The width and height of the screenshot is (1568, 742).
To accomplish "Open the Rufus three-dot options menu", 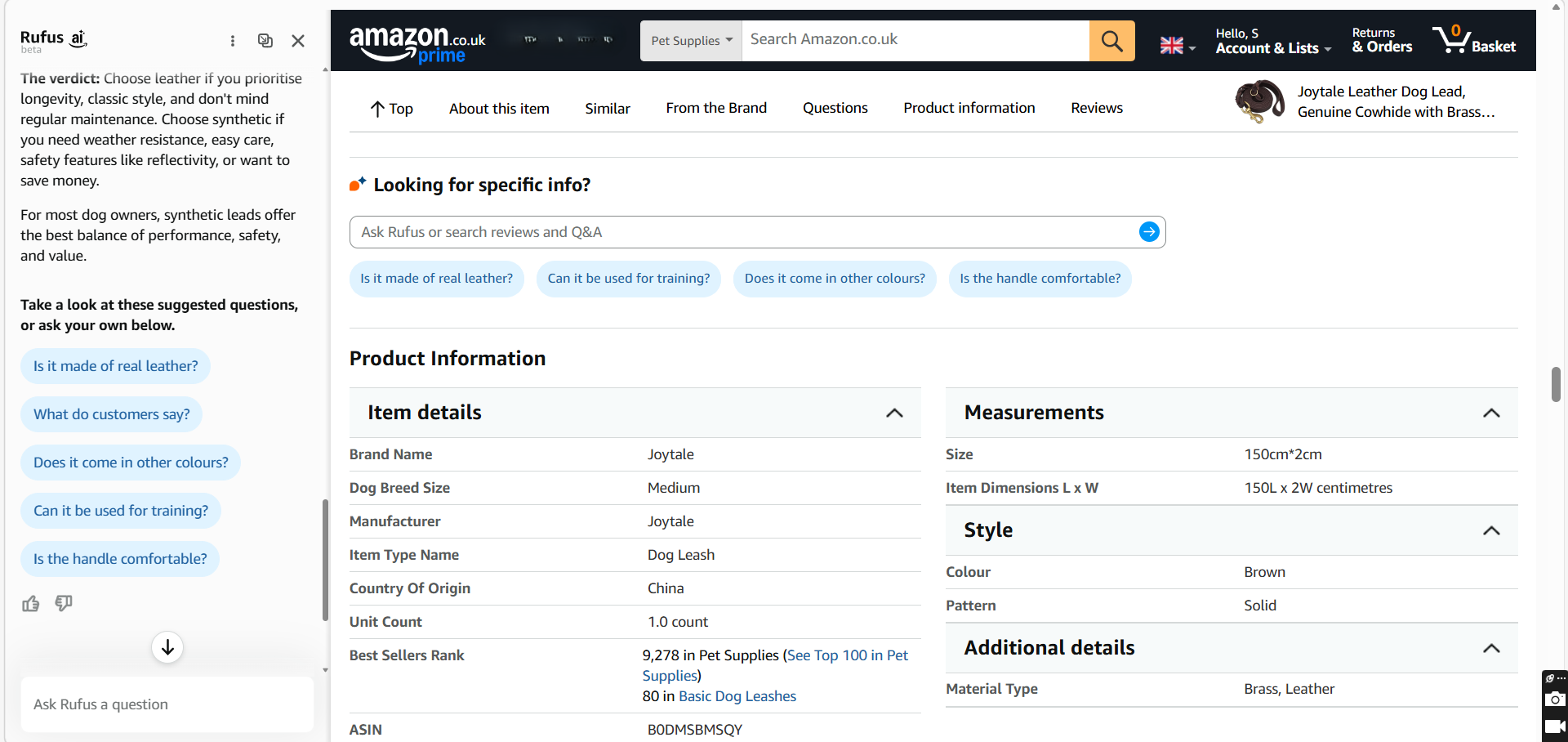I will click(x=233, y=40).
